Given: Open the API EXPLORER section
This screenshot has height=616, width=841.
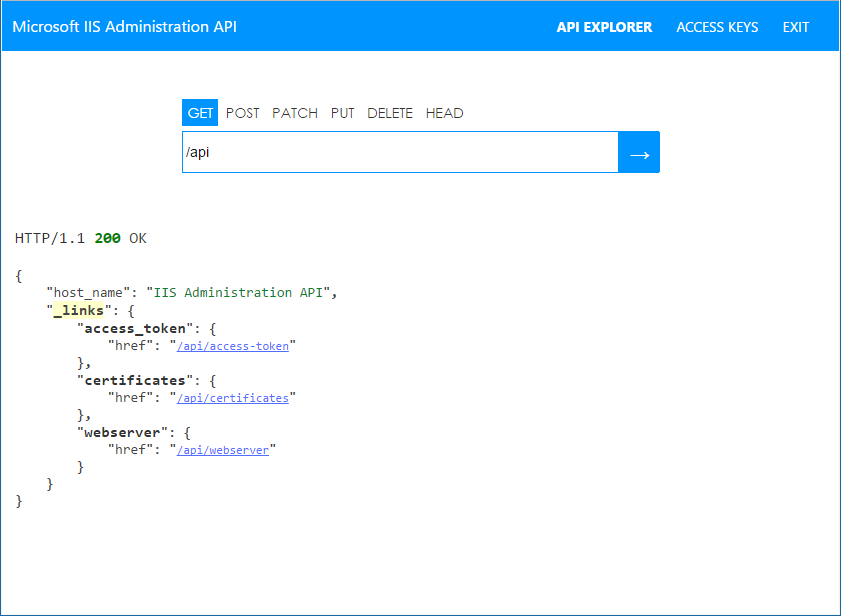Looking at the screenshot, I should coord(604,27).
